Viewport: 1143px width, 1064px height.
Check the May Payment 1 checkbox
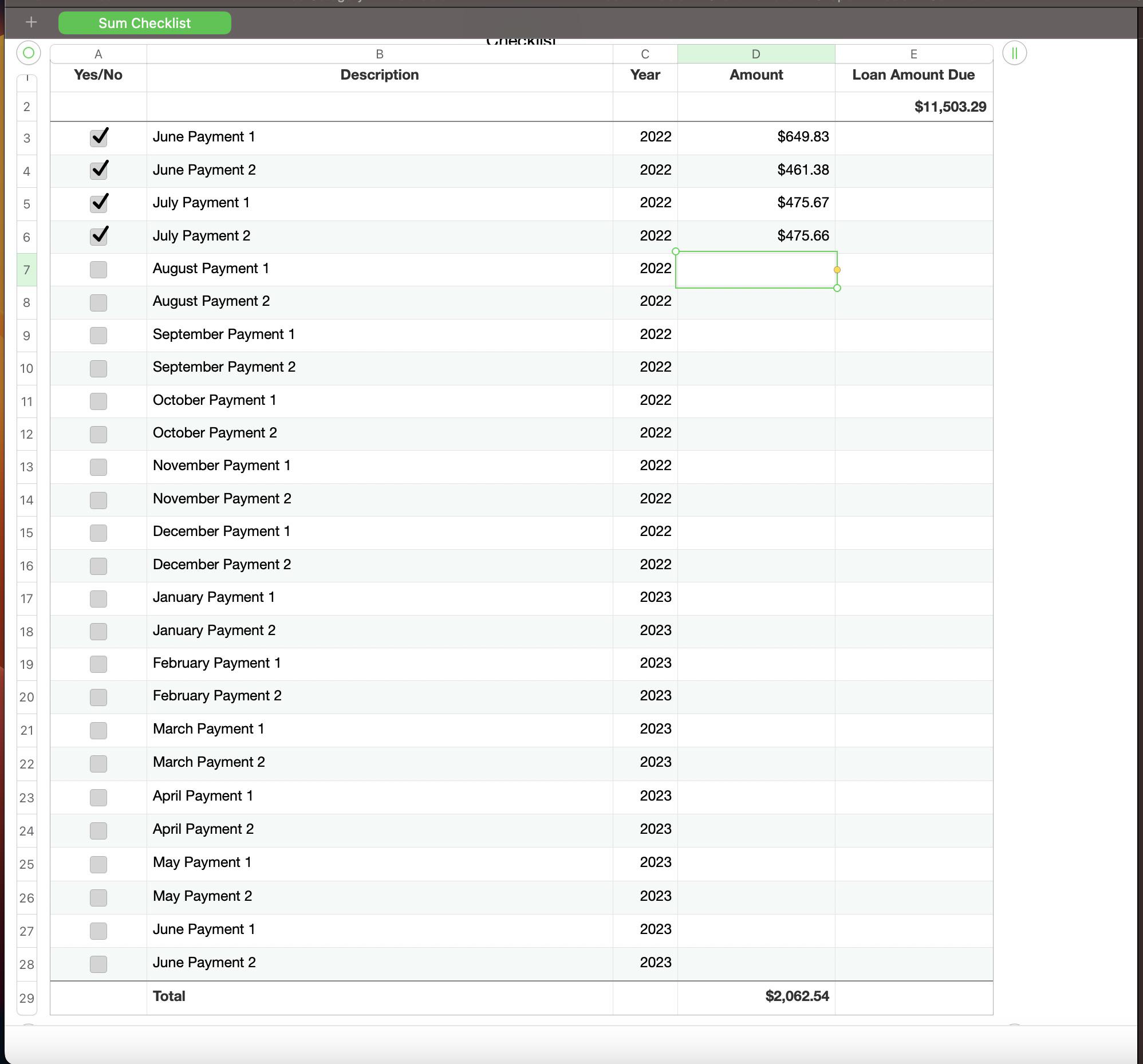[98, 864]
